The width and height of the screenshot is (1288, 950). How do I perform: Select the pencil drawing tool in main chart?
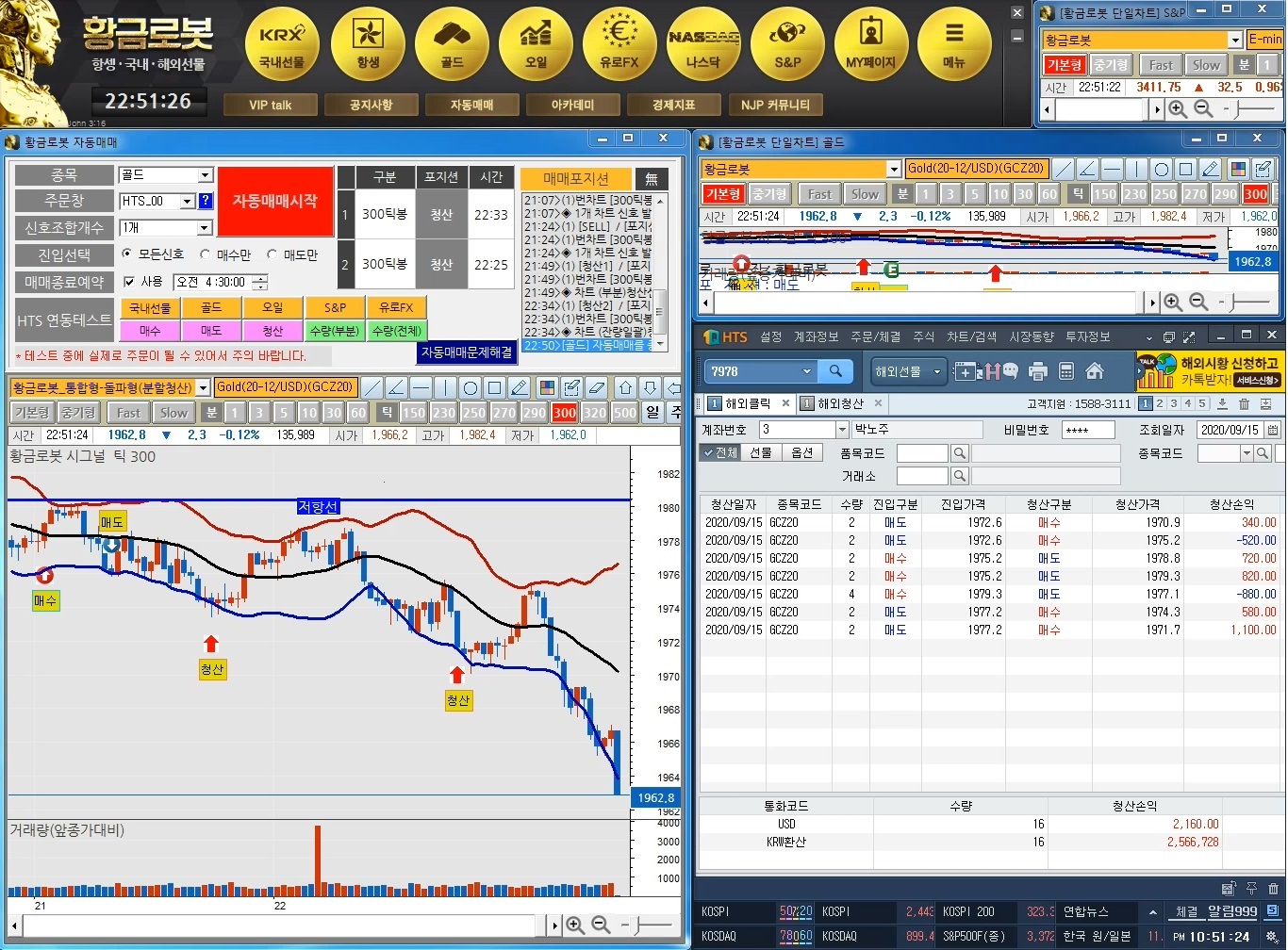519,387
